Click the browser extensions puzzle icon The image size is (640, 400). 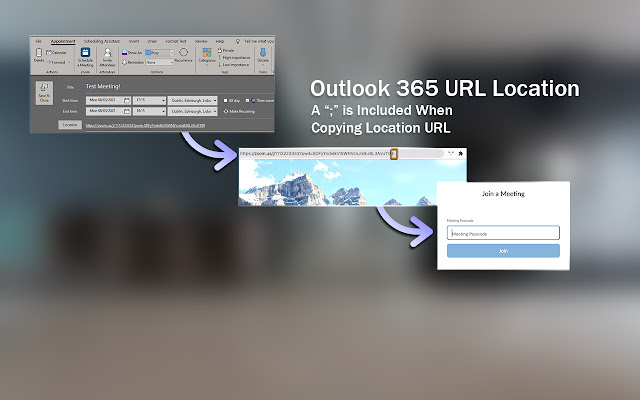tap(461, 153)
